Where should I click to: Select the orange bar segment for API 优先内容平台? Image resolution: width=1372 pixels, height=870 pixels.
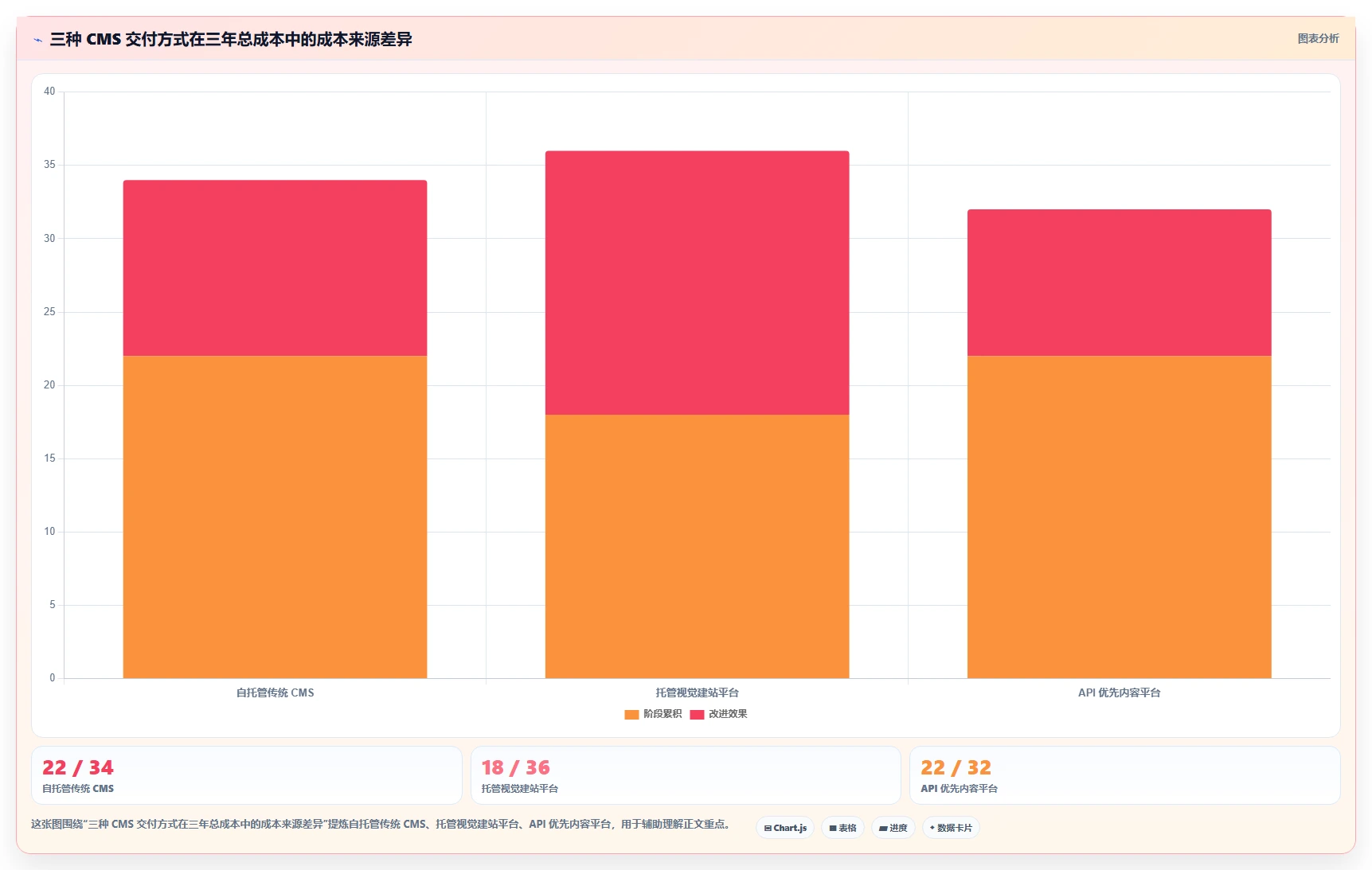point(1119,517)
